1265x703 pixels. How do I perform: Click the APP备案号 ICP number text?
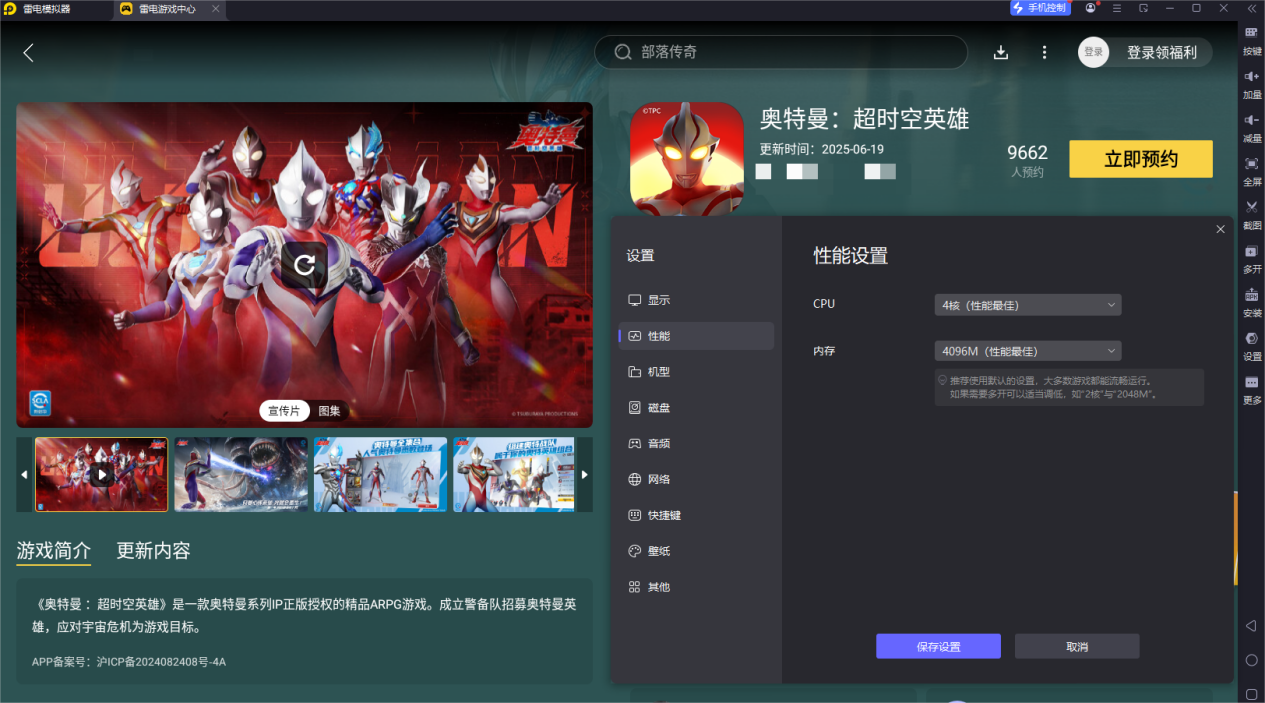click(129, 662)
